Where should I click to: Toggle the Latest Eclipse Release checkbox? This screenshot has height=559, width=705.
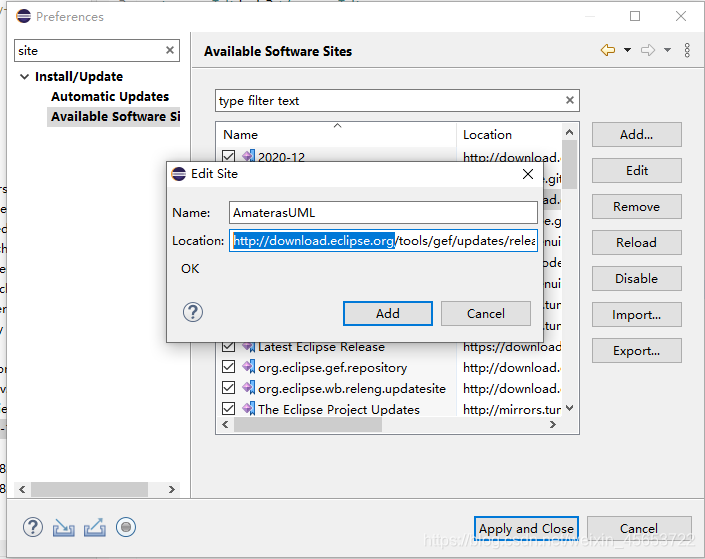coord(228,346)
